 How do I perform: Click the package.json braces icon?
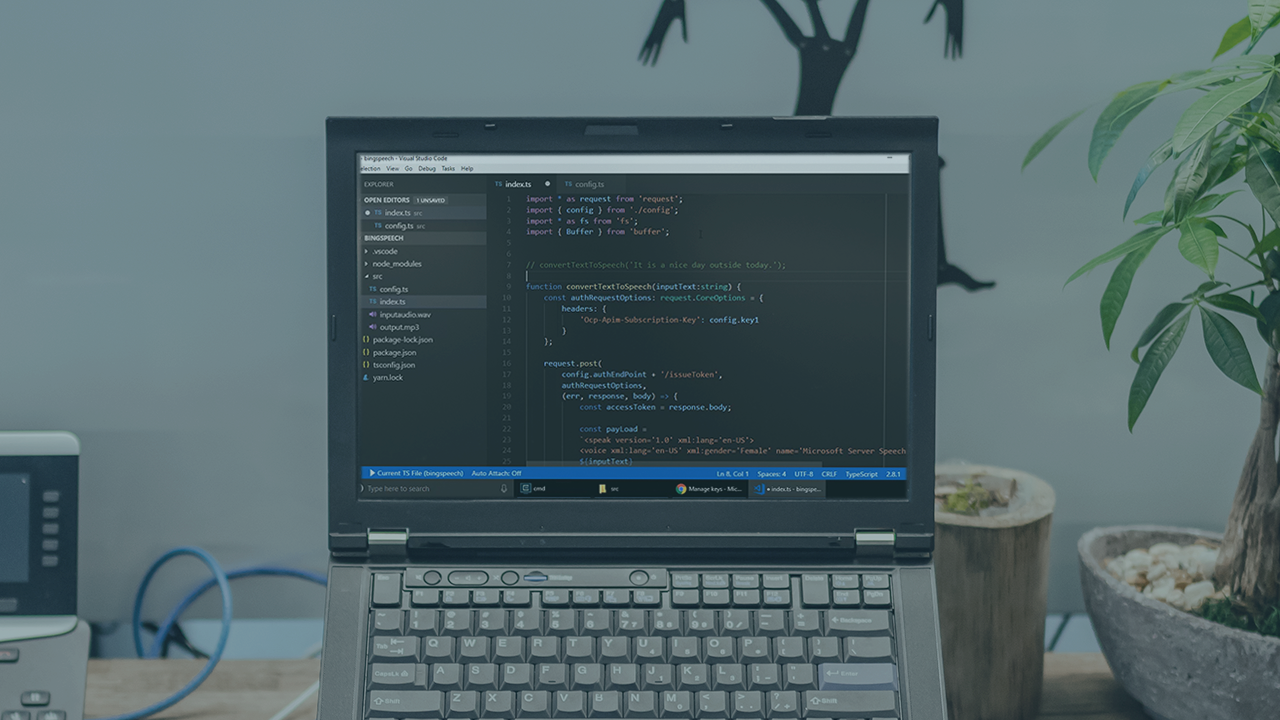(366, 353)
